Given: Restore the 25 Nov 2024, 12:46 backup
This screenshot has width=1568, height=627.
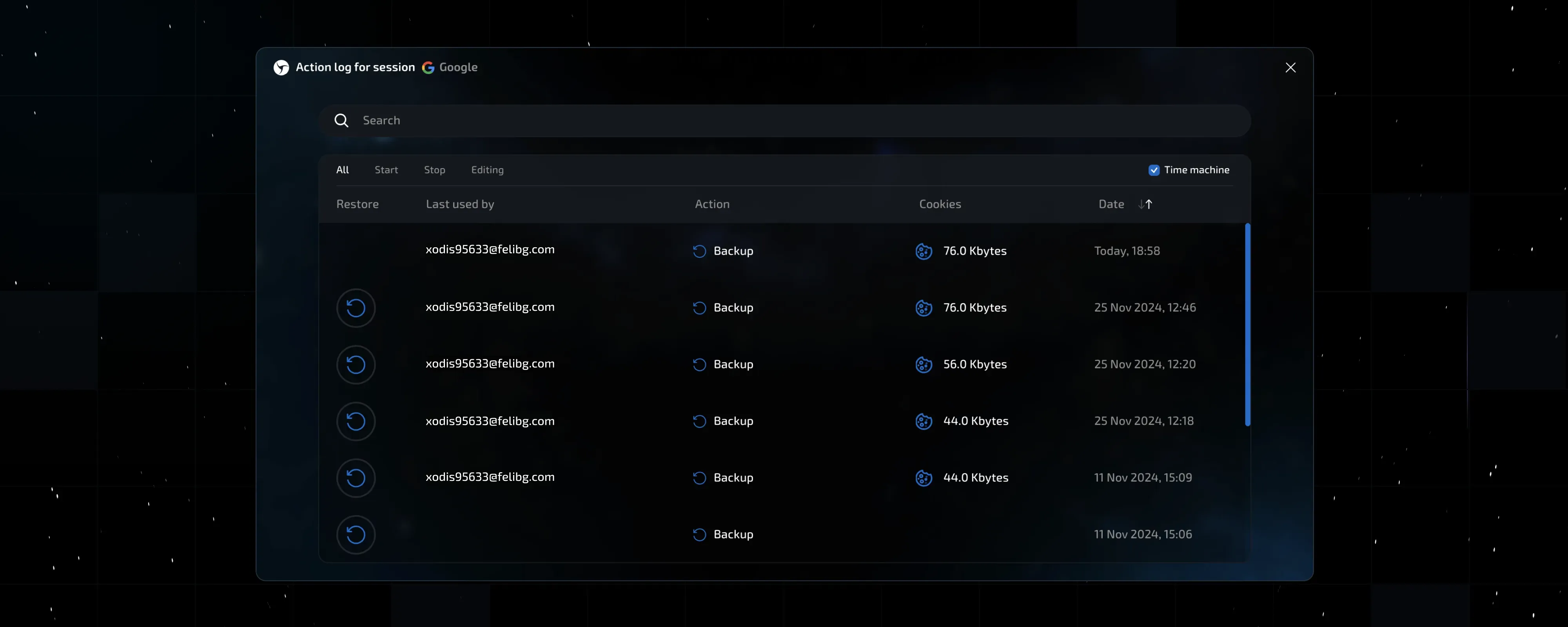Looking at the screenshot, I should click(356, 308).
